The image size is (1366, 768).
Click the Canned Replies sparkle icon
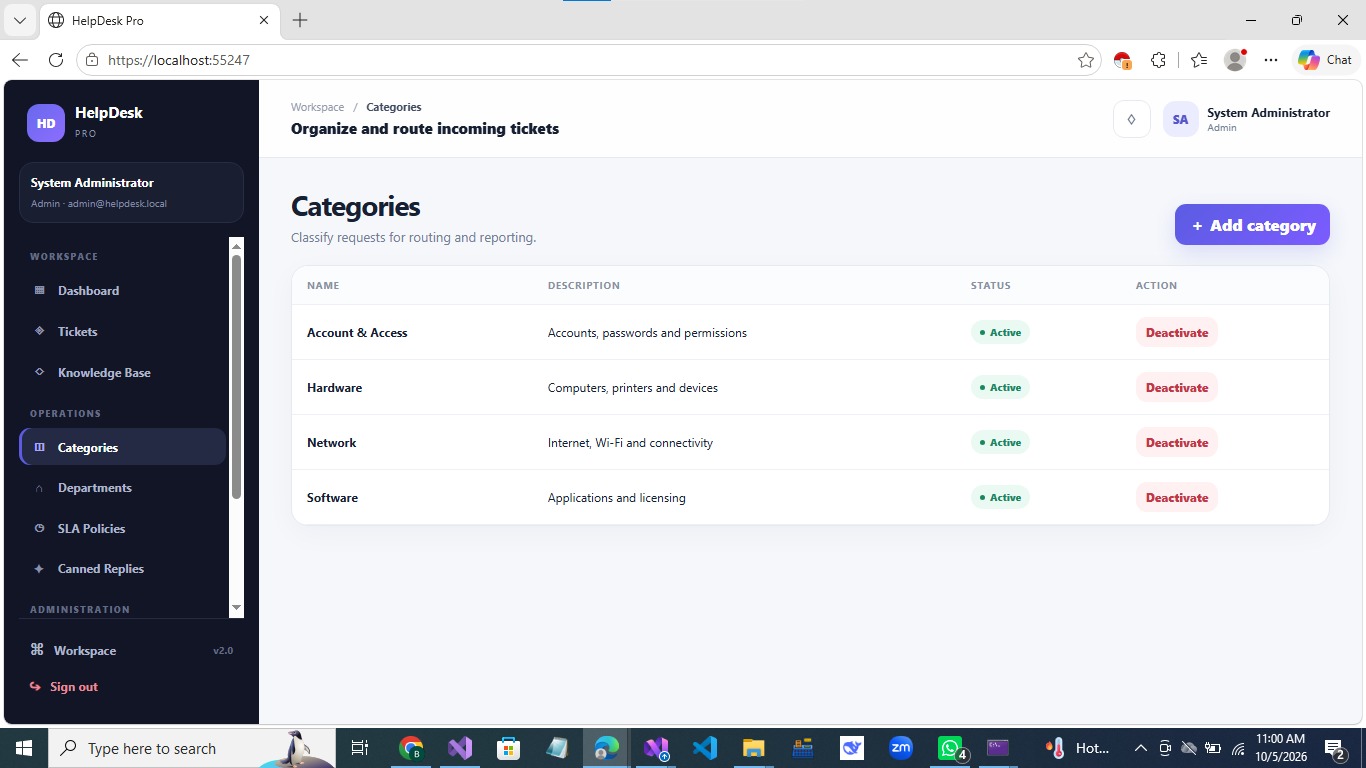[x=40, y=569]
